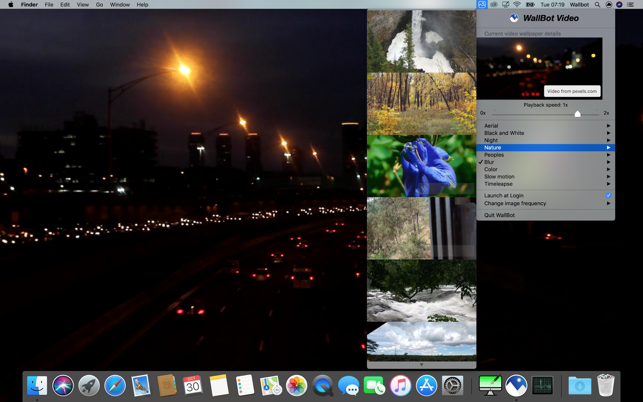Expand the Nature category submenu
643x402 pixels.
(545, 147)
